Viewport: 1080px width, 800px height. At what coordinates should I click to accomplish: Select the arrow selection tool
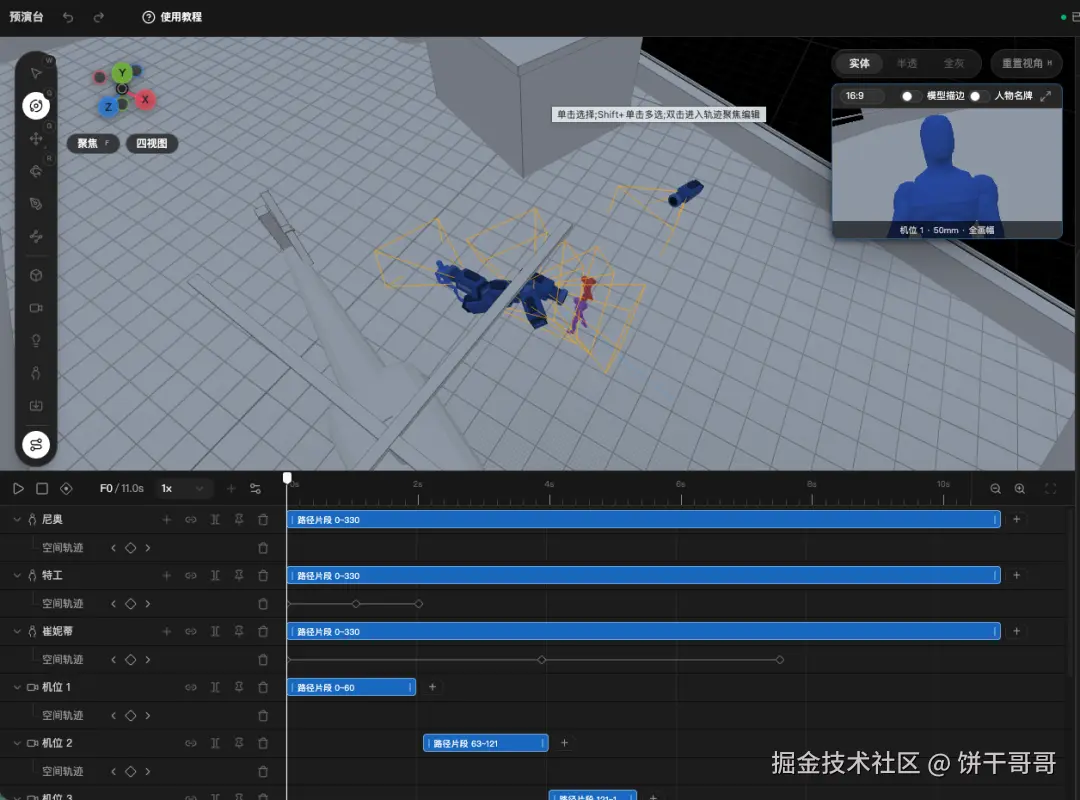tap(36, 73)
